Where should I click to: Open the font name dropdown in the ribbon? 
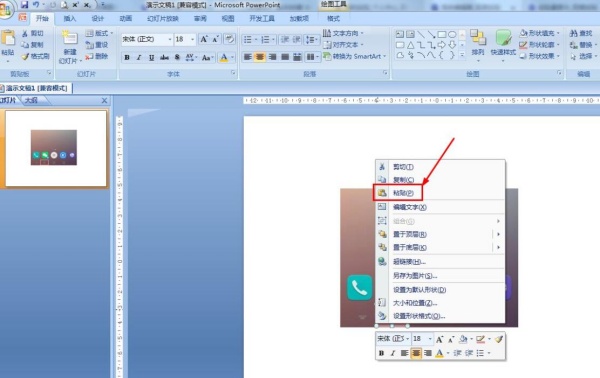[x=170, y=39]
